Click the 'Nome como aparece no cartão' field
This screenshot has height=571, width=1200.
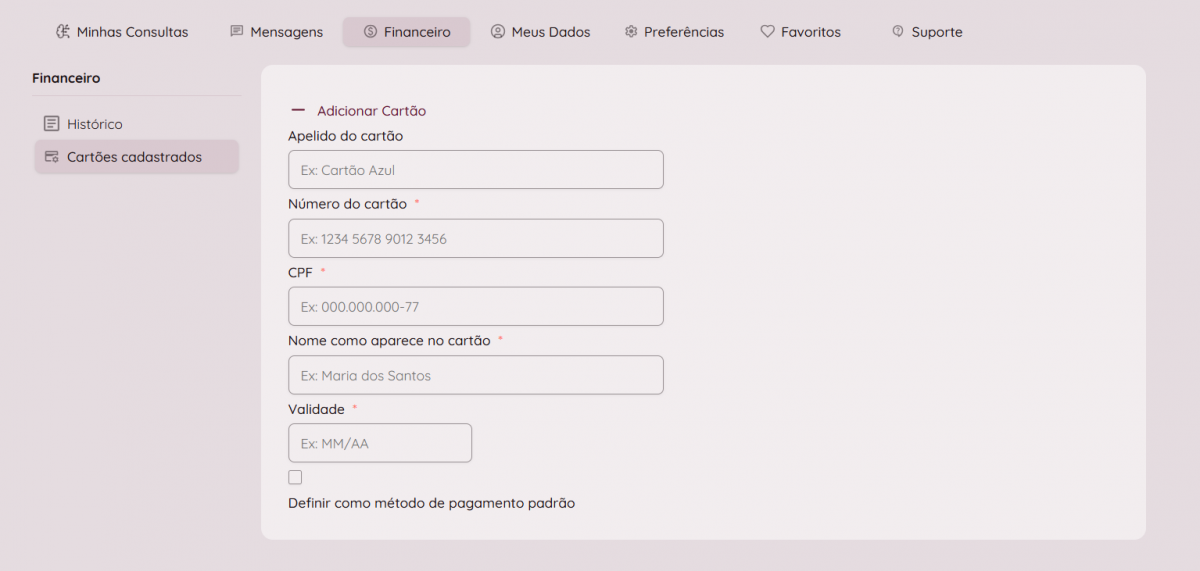[475, 375]
